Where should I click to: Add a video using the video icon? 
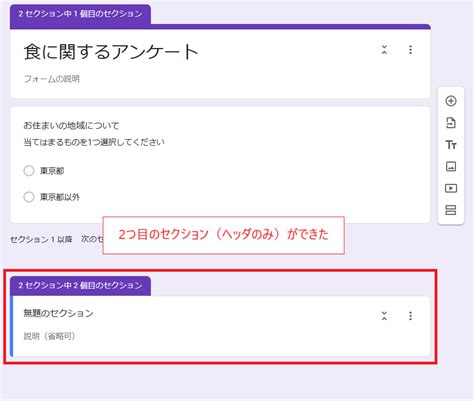pos(451,188)
